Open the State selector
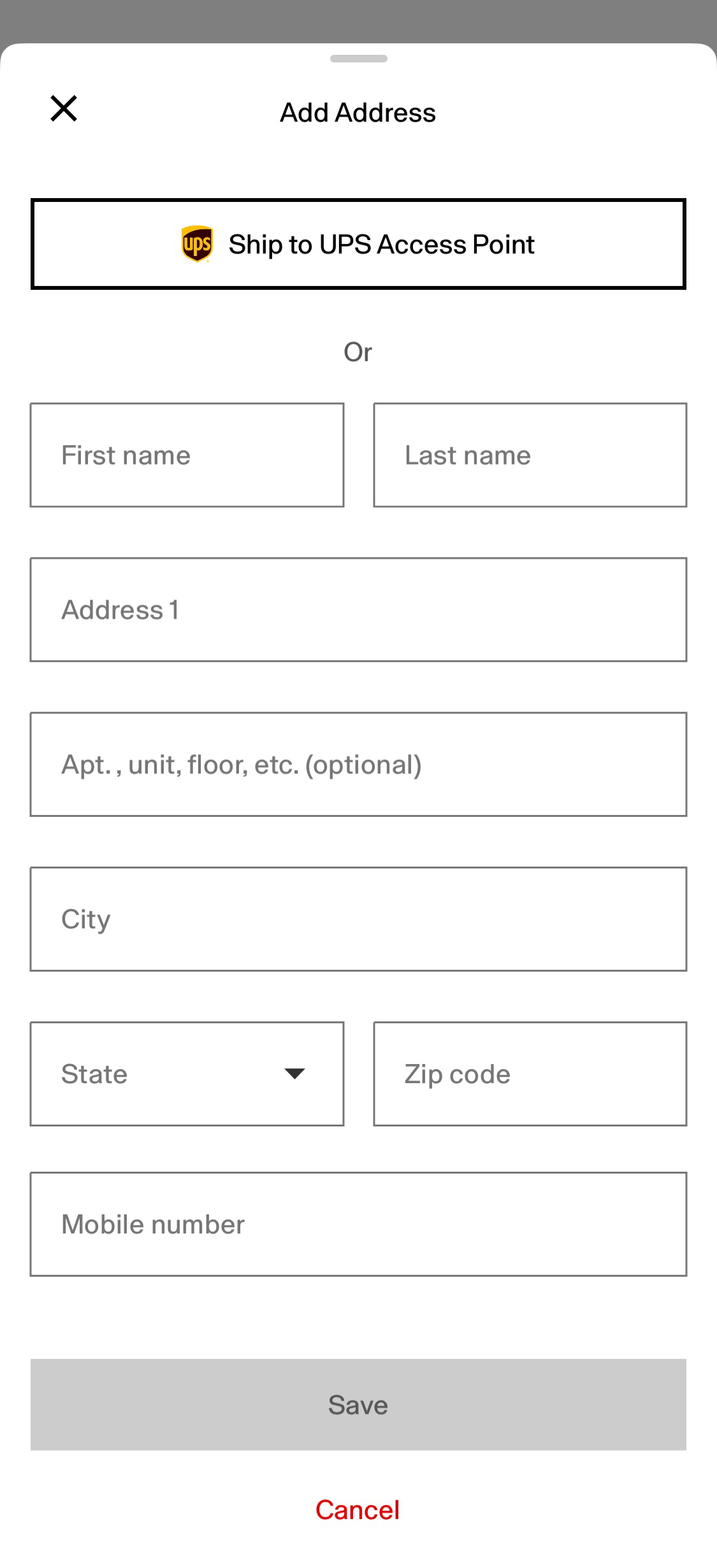 [x=186, y=1074]
